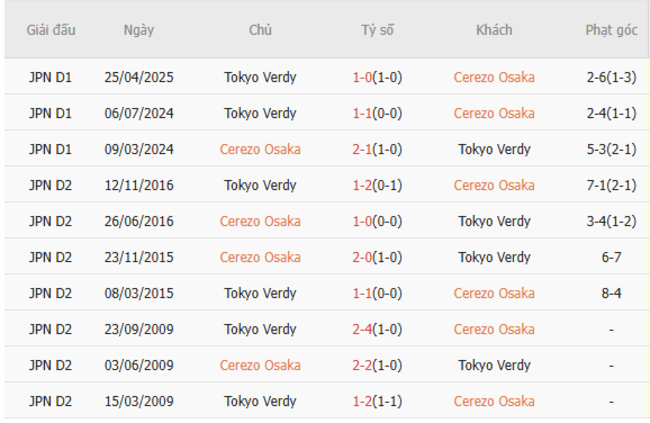Open the 1-2 score of the 12/11/2016 match
Viewport: 650px width, 423px height.
point(377,185)
